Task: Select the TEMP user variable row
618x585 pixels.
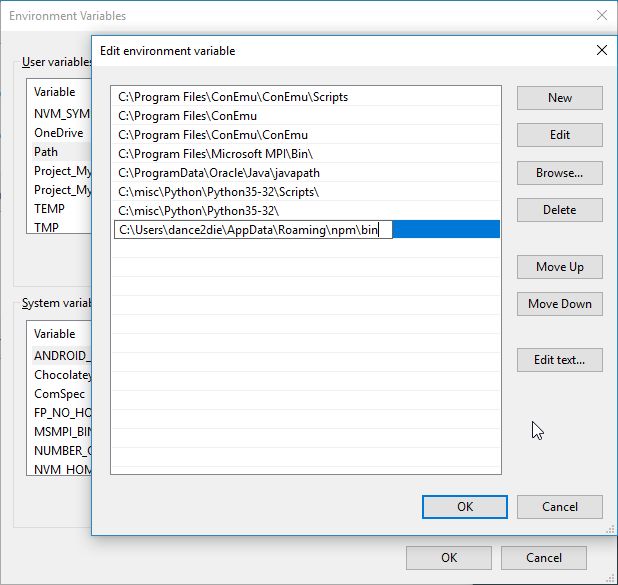Action: point(50,209)
